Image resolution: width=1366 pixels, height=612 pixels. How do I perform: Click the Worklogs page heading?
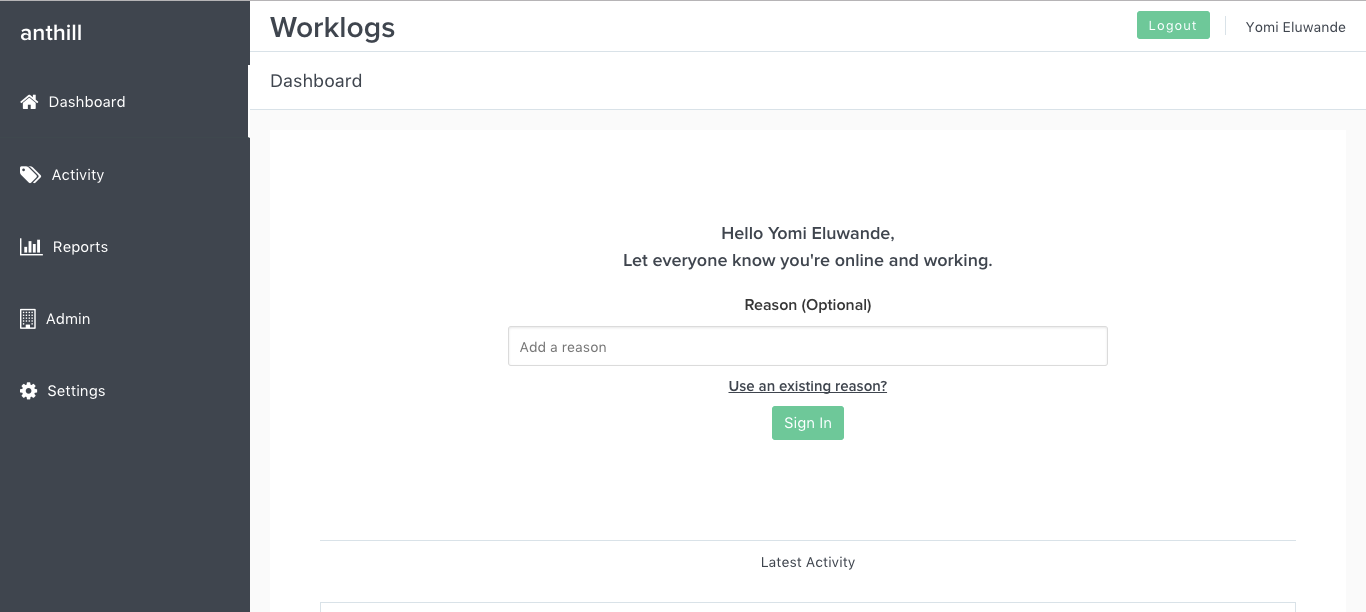coord(332,27)
